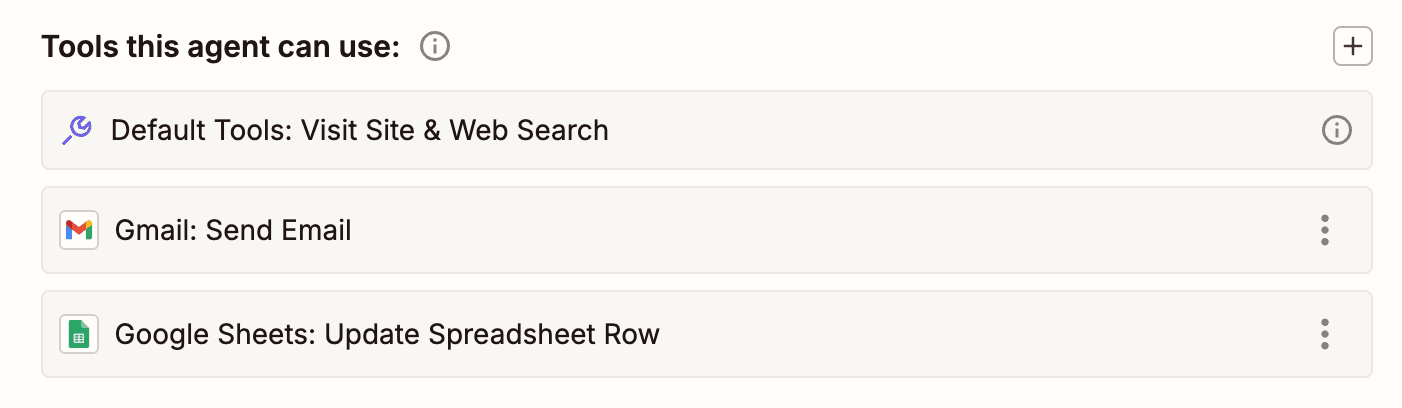The image size is (1402, 408).
Task: Click the Default Tools wrench icon
Action: tap(77, 130)
